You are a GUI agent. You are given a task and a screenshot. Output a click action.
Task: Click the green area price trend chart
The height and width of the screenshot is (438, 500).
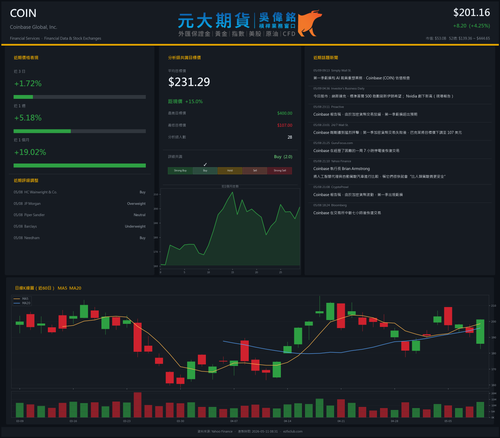[x=230, y=229]
